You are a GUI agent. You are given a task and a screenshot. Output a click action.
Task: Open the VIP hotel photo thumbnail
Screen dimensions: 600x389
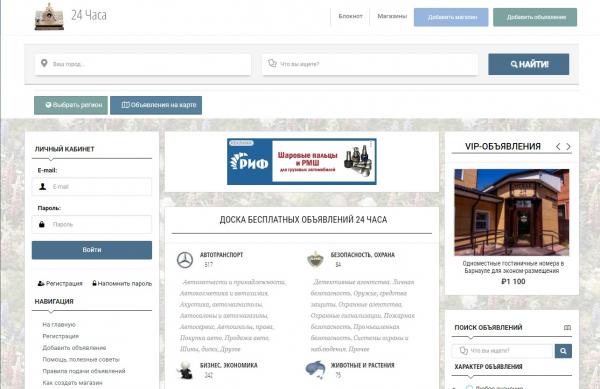point(512,212)
